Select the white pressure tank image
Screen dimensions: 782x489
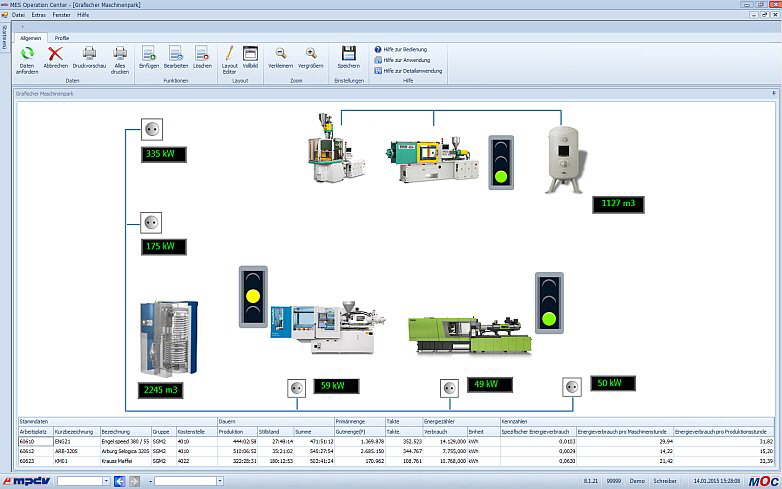tap(565, 160)
